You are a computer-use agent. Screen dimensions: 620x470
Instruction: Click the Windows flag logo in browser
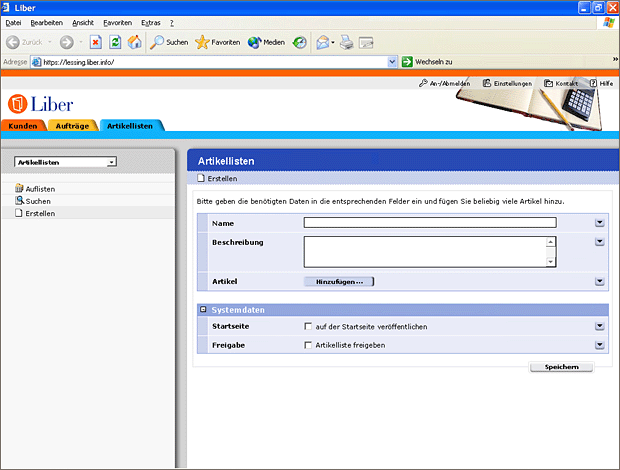[609, 23]
